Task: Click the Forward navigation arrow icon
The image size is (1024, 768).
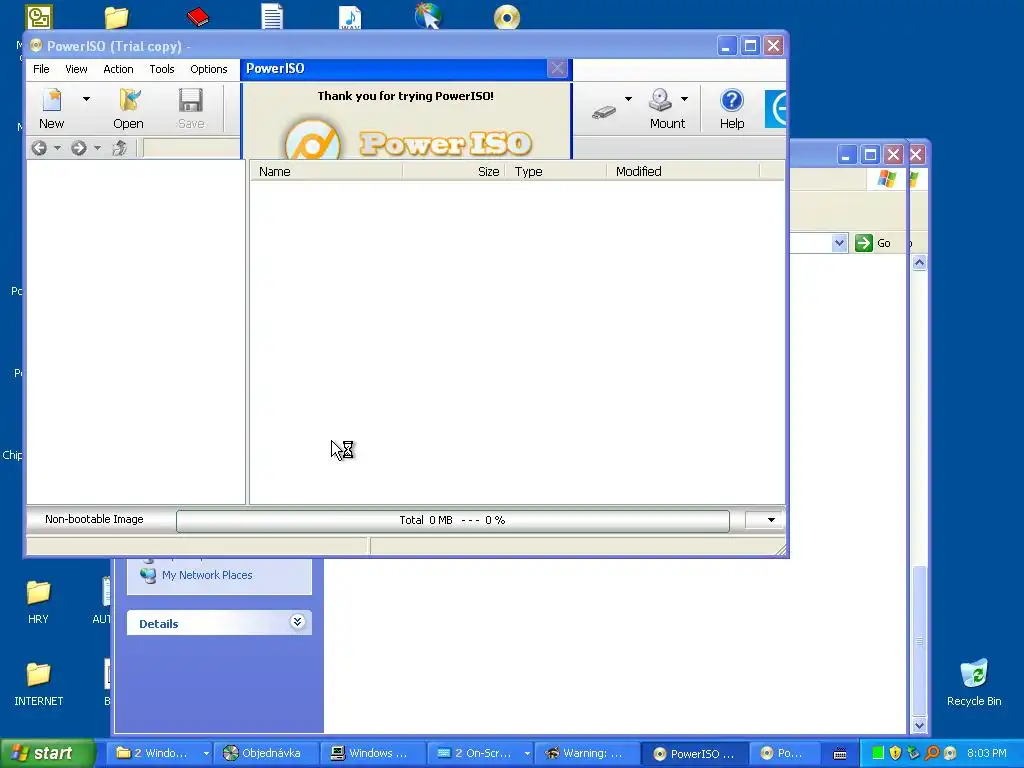Action: [x=79, y=148]
